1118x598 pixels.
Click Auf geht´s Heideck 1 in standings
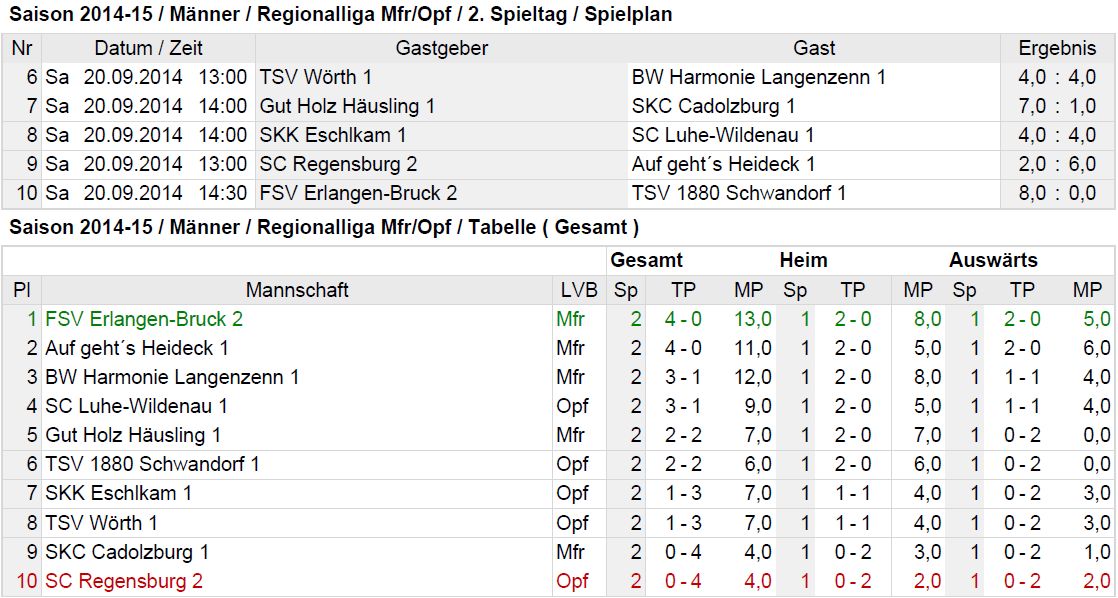click(137, 349)
